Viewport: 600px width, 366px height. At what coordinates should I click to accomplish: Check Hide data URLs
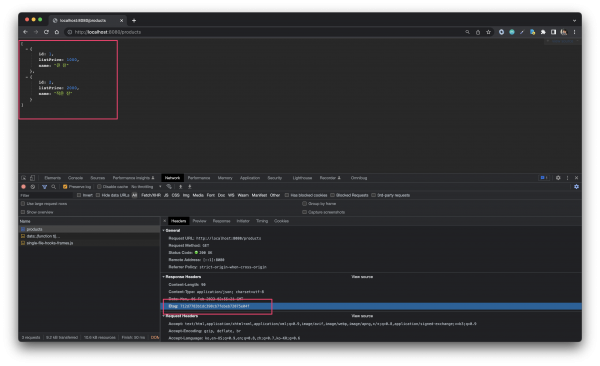point(98,195)
